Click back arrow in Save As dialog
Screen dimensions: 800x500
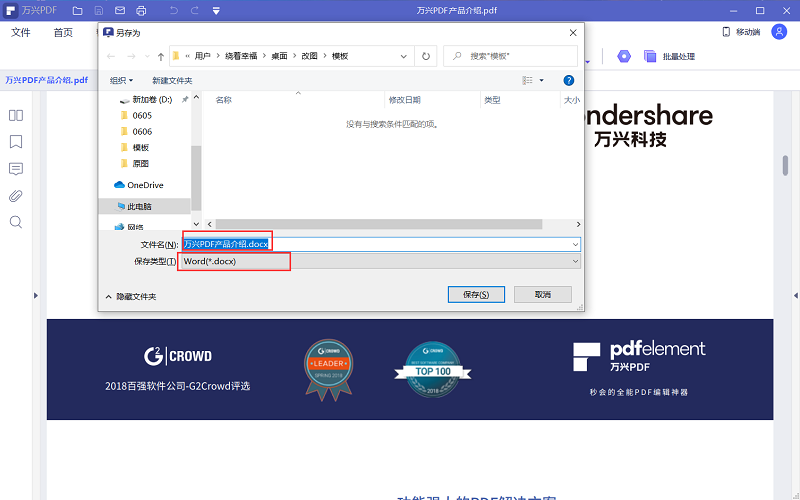111,56
